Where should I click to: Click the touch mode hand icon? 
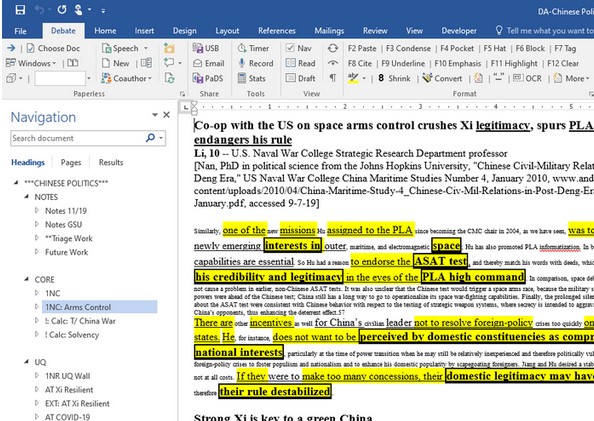[78, 10]
